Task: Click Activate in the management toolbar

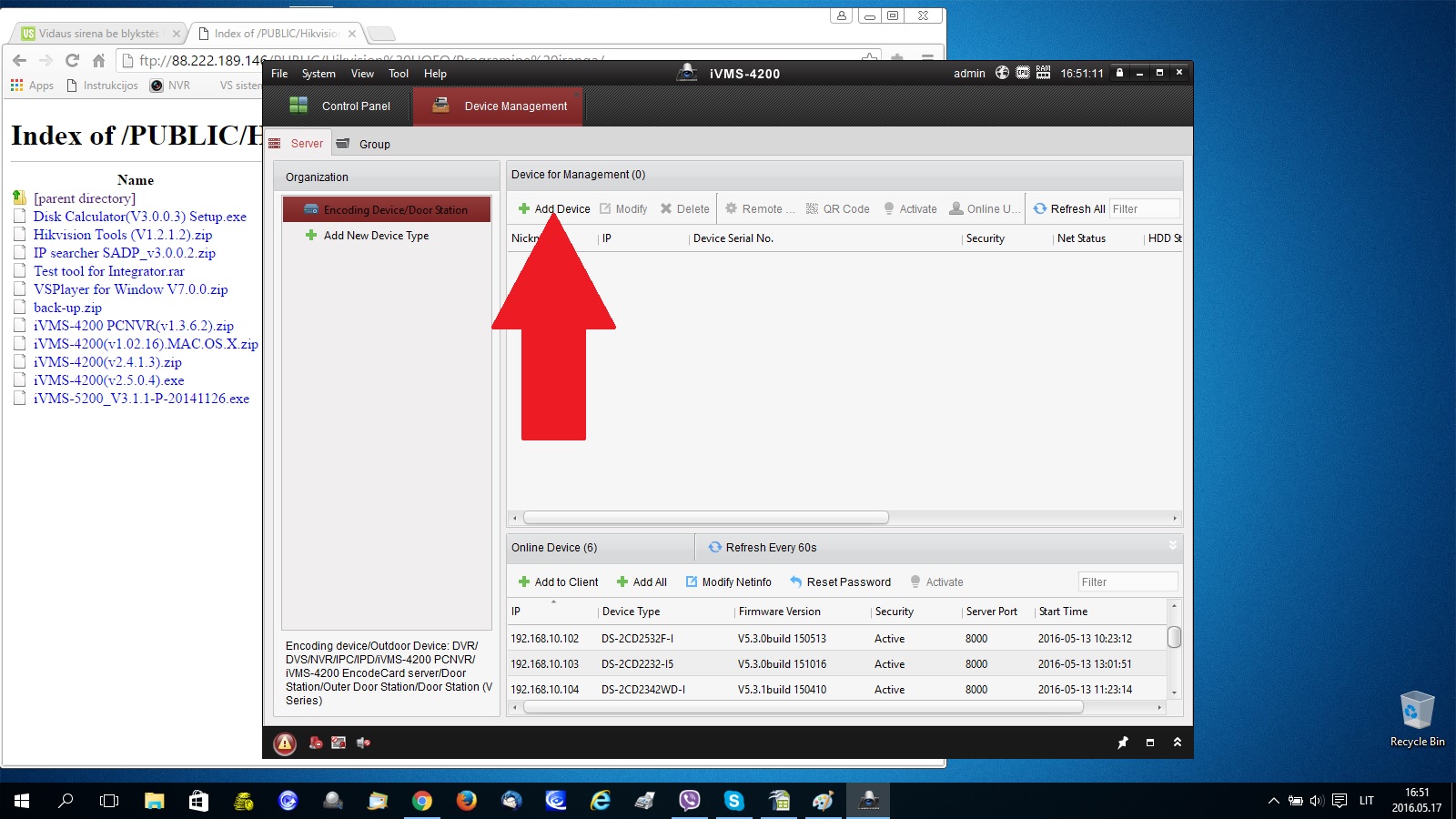Action: click(x=910, y=209)
